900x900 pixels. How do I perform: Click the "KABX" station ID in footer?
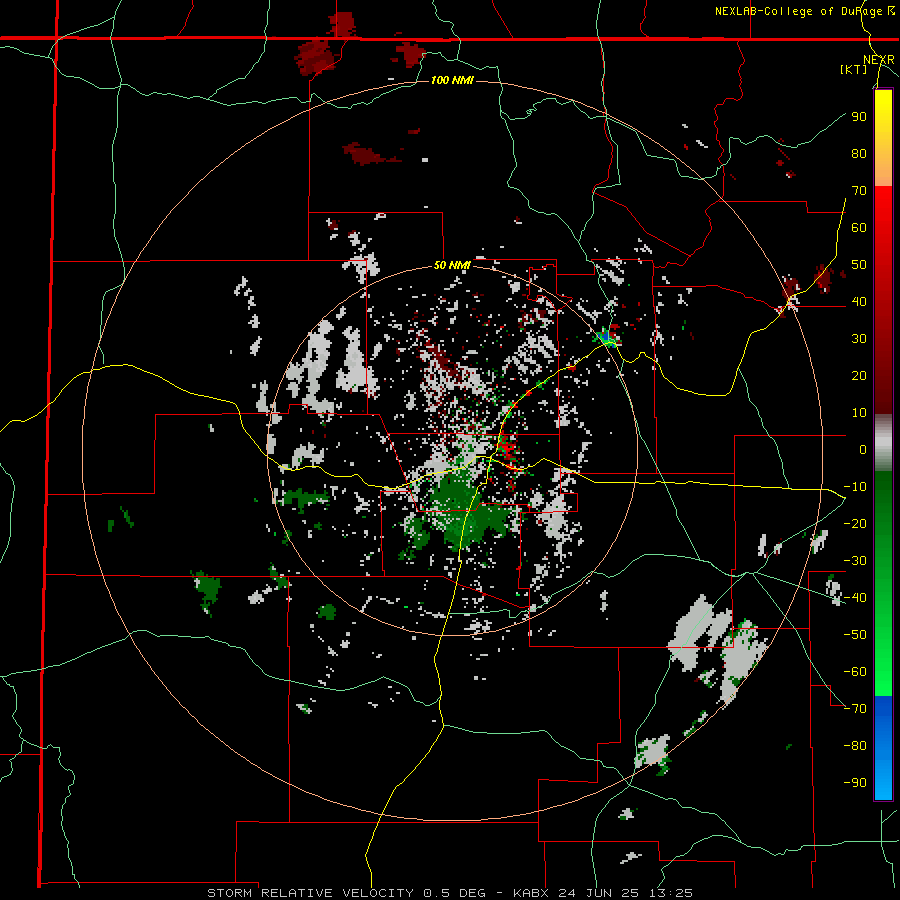(532, 893)
